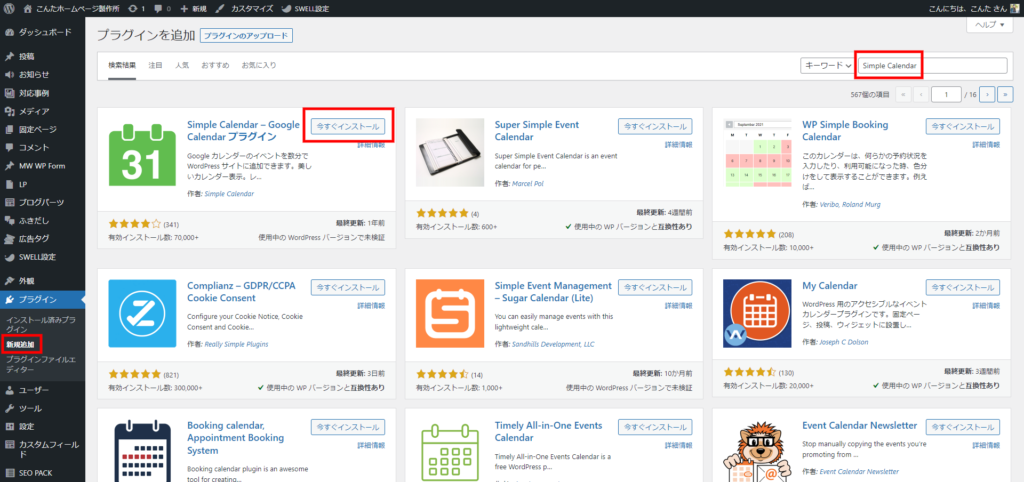Install Event Calendar Newsletter plugin

click(x=963, y=427)
